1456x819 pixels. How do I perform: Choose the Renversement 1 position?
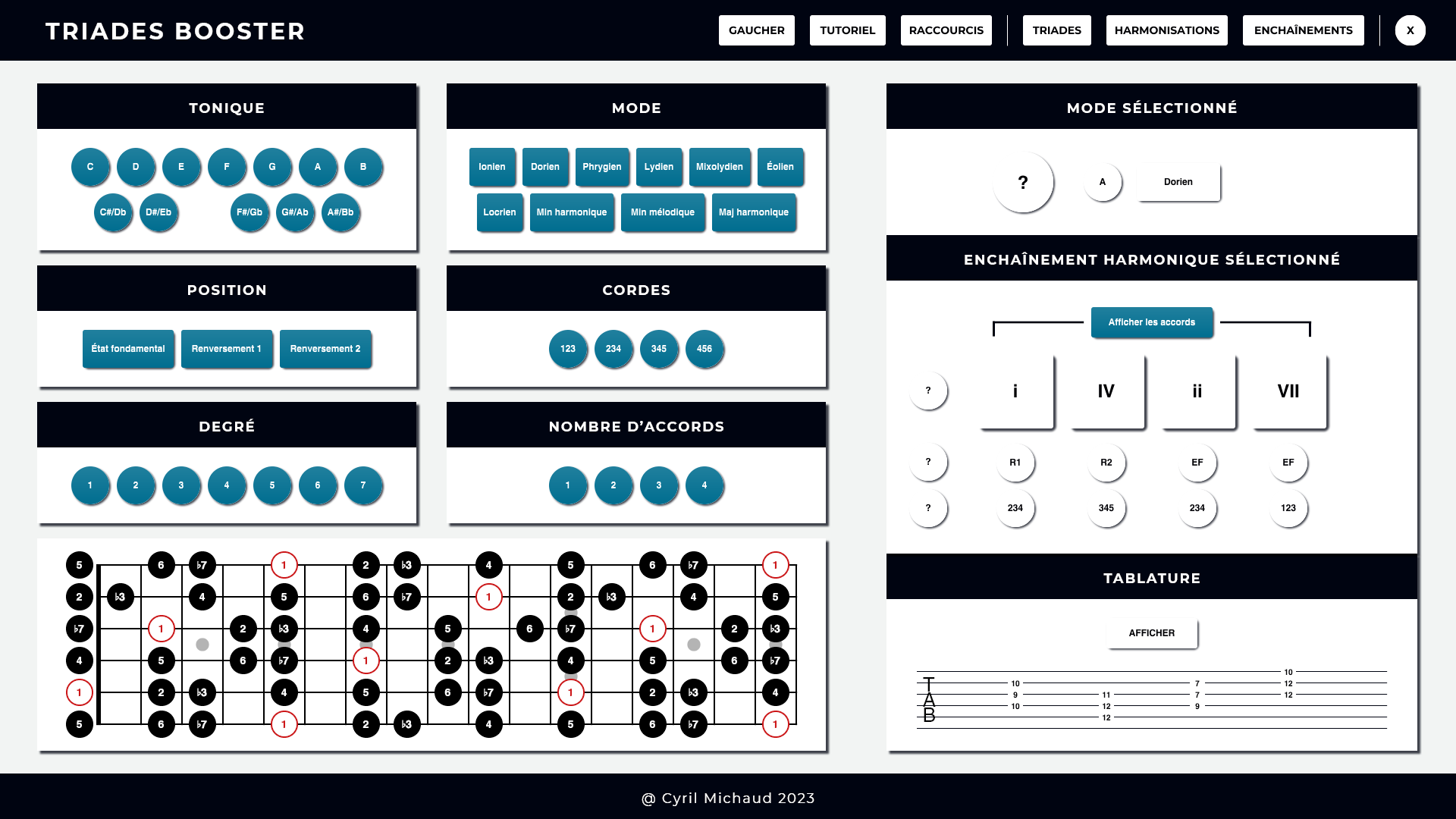226,349
